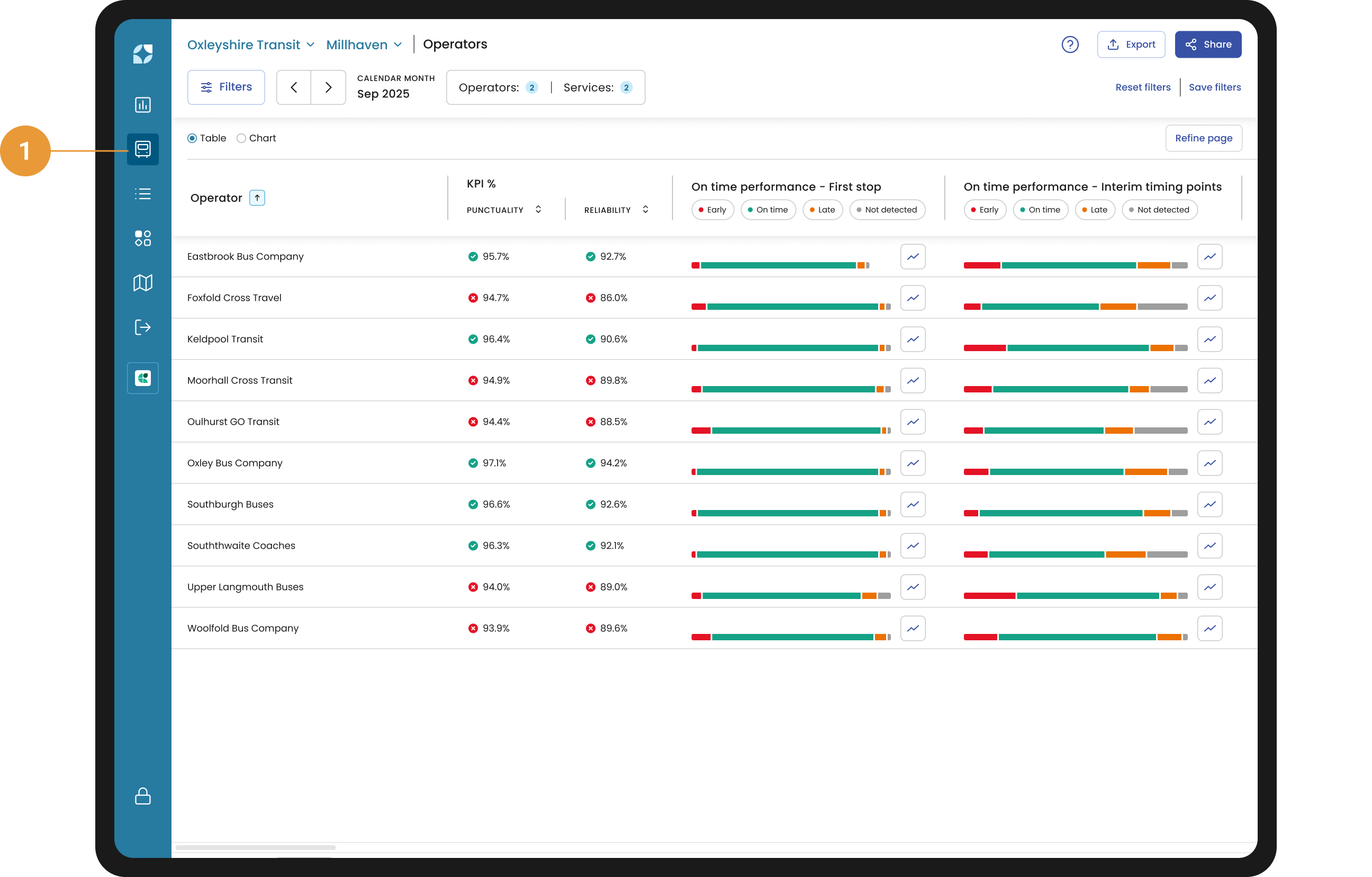The image size is (1372, 877).
Task: Click the logout arrow sidebar icon
Action: click(x=142, y=327)
